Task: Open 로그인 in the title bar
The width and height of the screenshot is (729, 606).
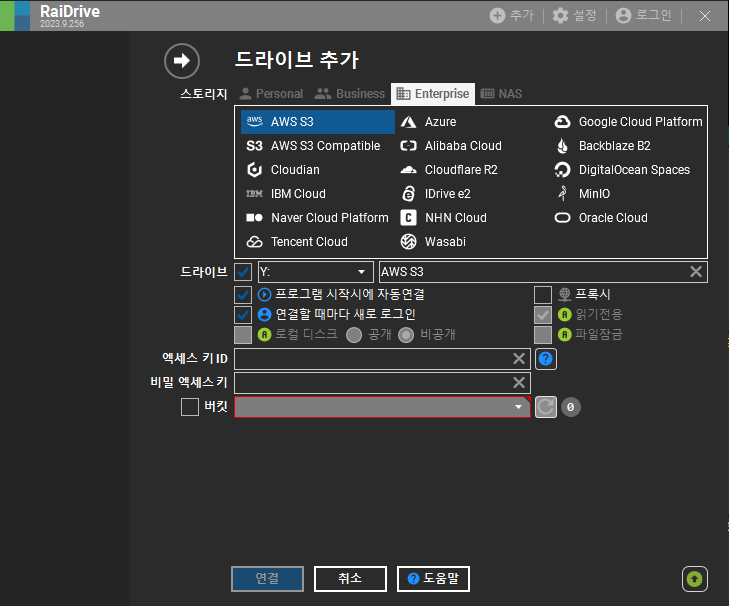Action: (643, 15)
